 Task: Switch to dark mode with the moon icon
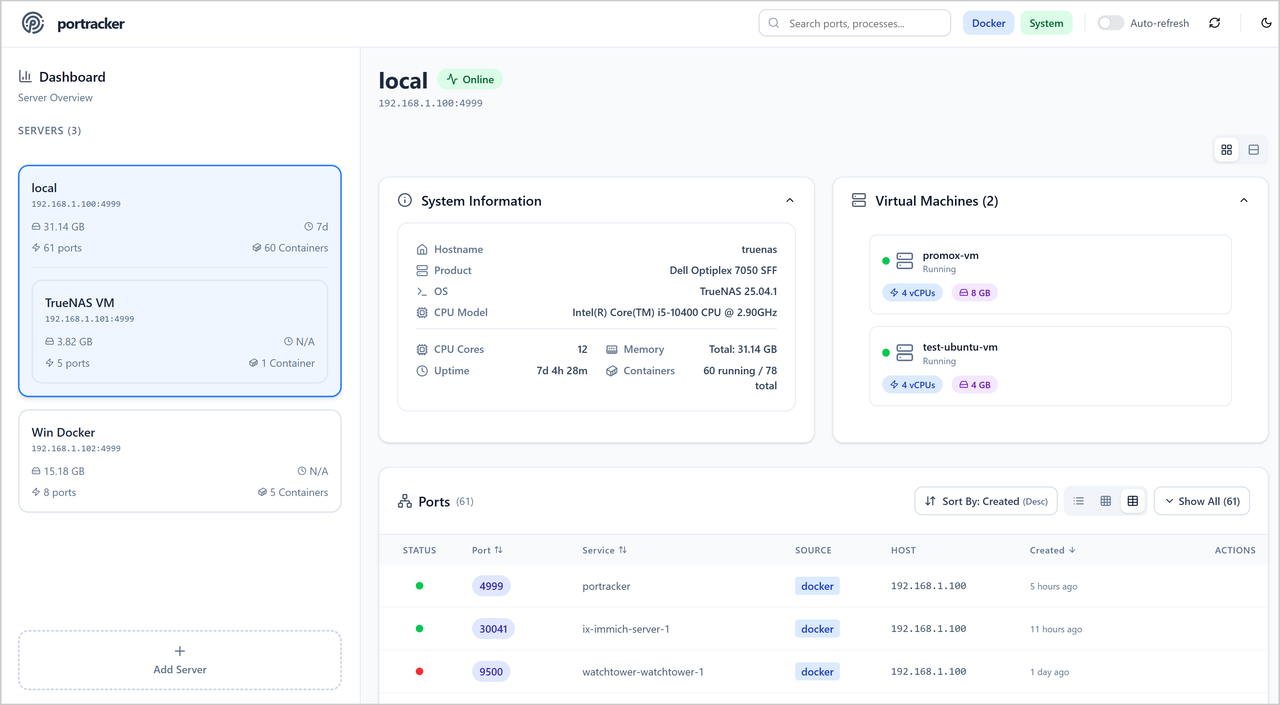[x=1266, y=23]
